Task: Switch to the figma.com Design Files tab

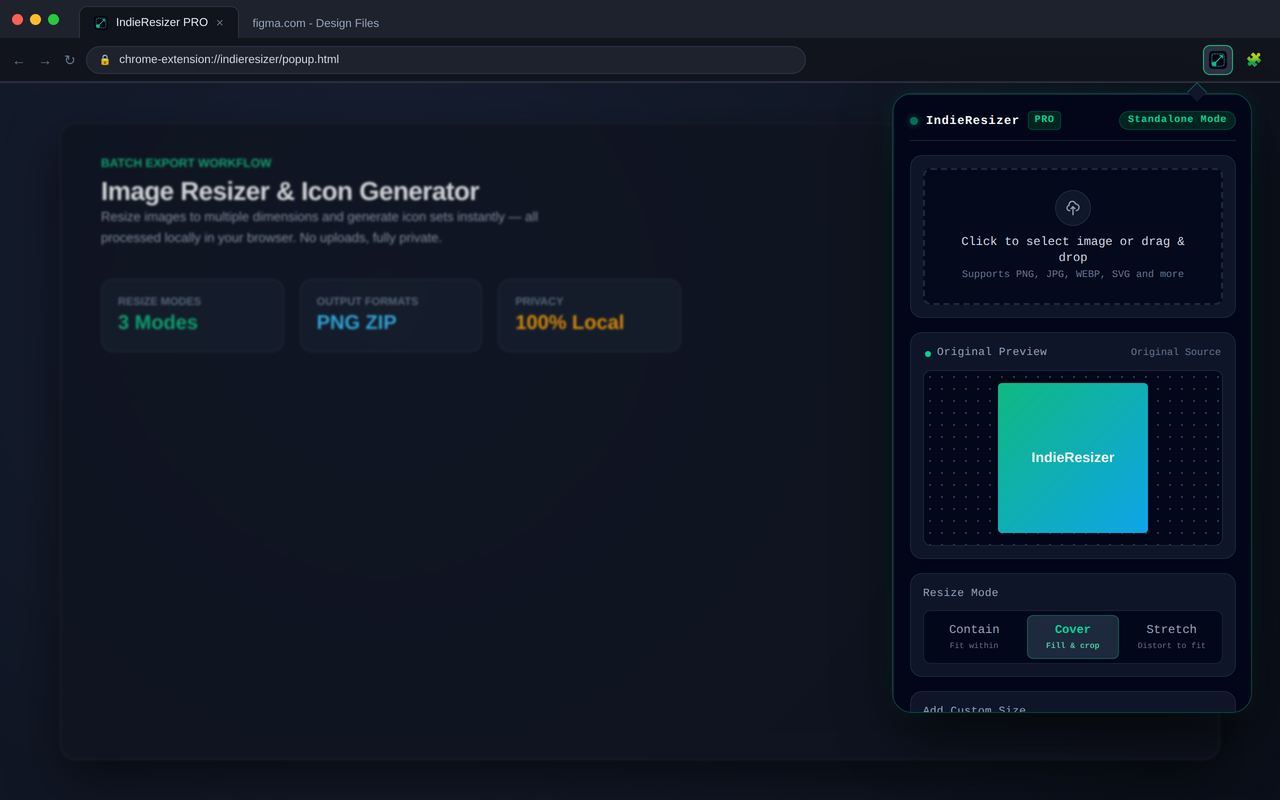Action: [x=316, y=23]
